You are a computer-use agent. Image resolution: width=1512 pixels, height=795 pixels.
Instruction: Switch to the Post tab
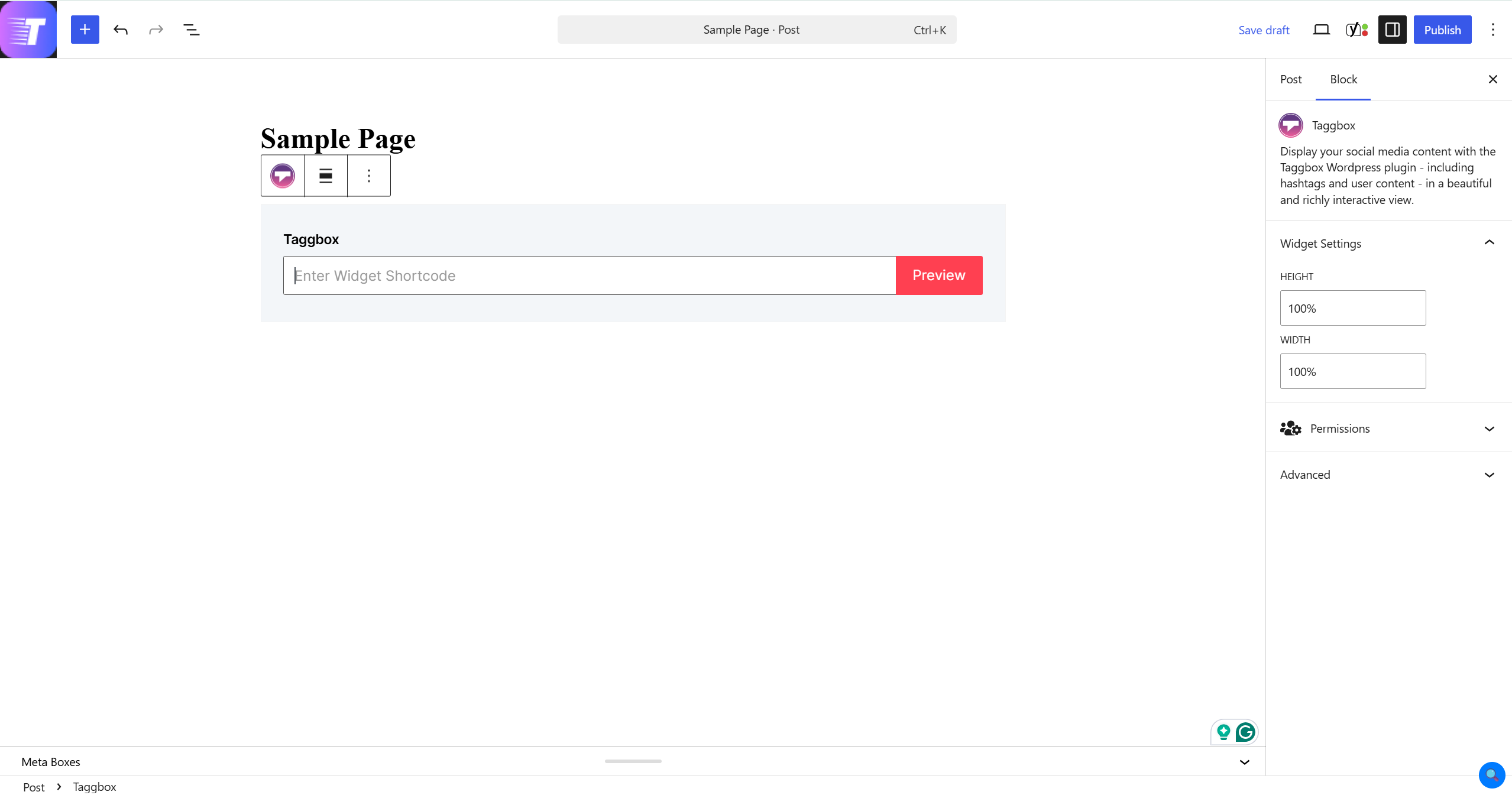[1291, 79]
